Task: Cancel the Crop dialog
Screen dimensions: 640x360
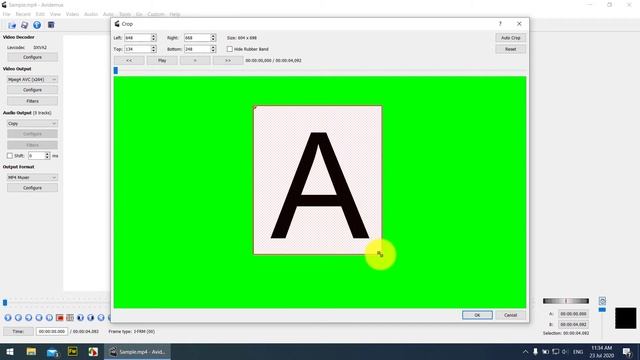Action: 511,315
